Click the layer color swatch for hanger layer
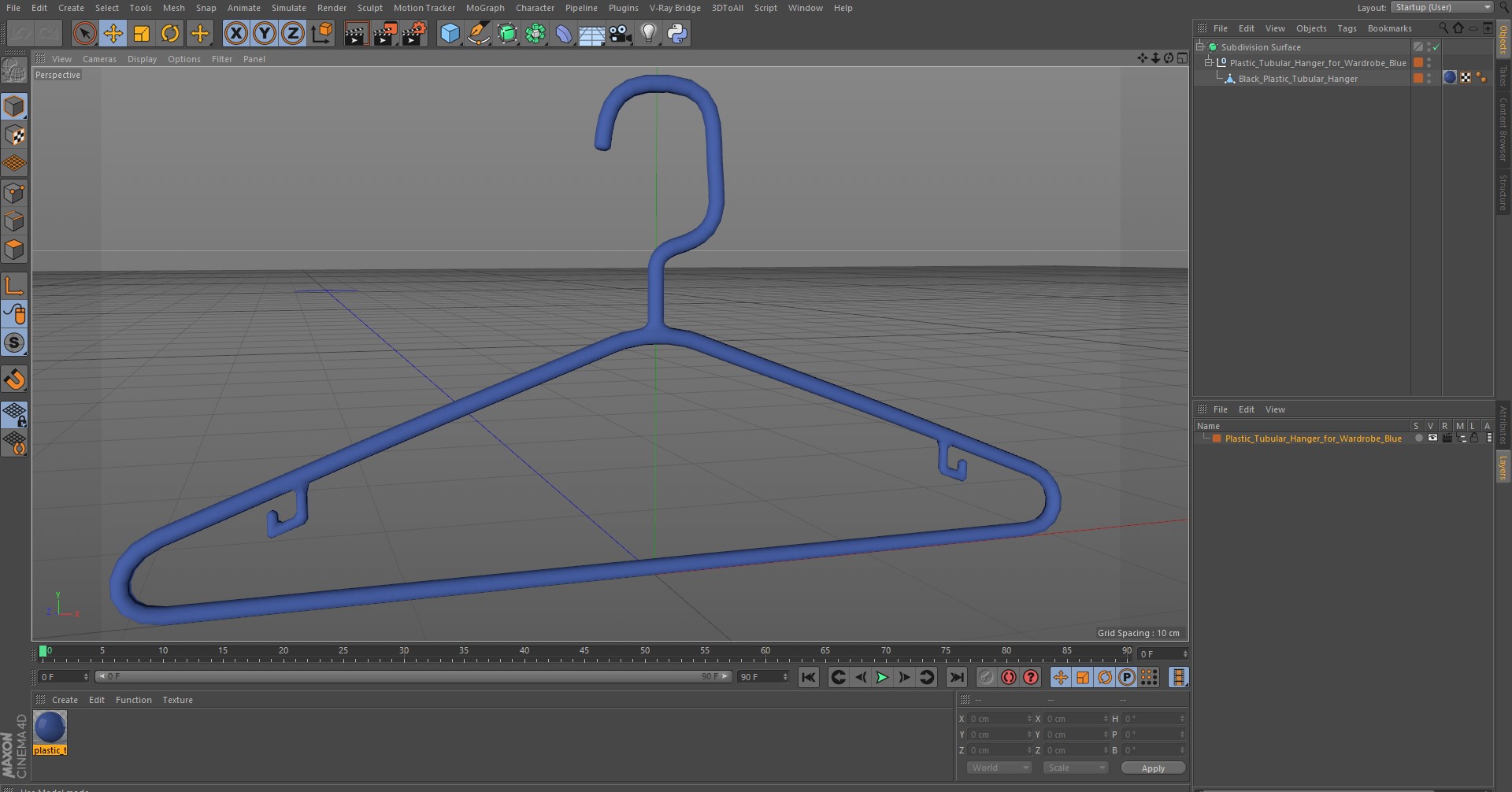 [x=1216, y=439]
